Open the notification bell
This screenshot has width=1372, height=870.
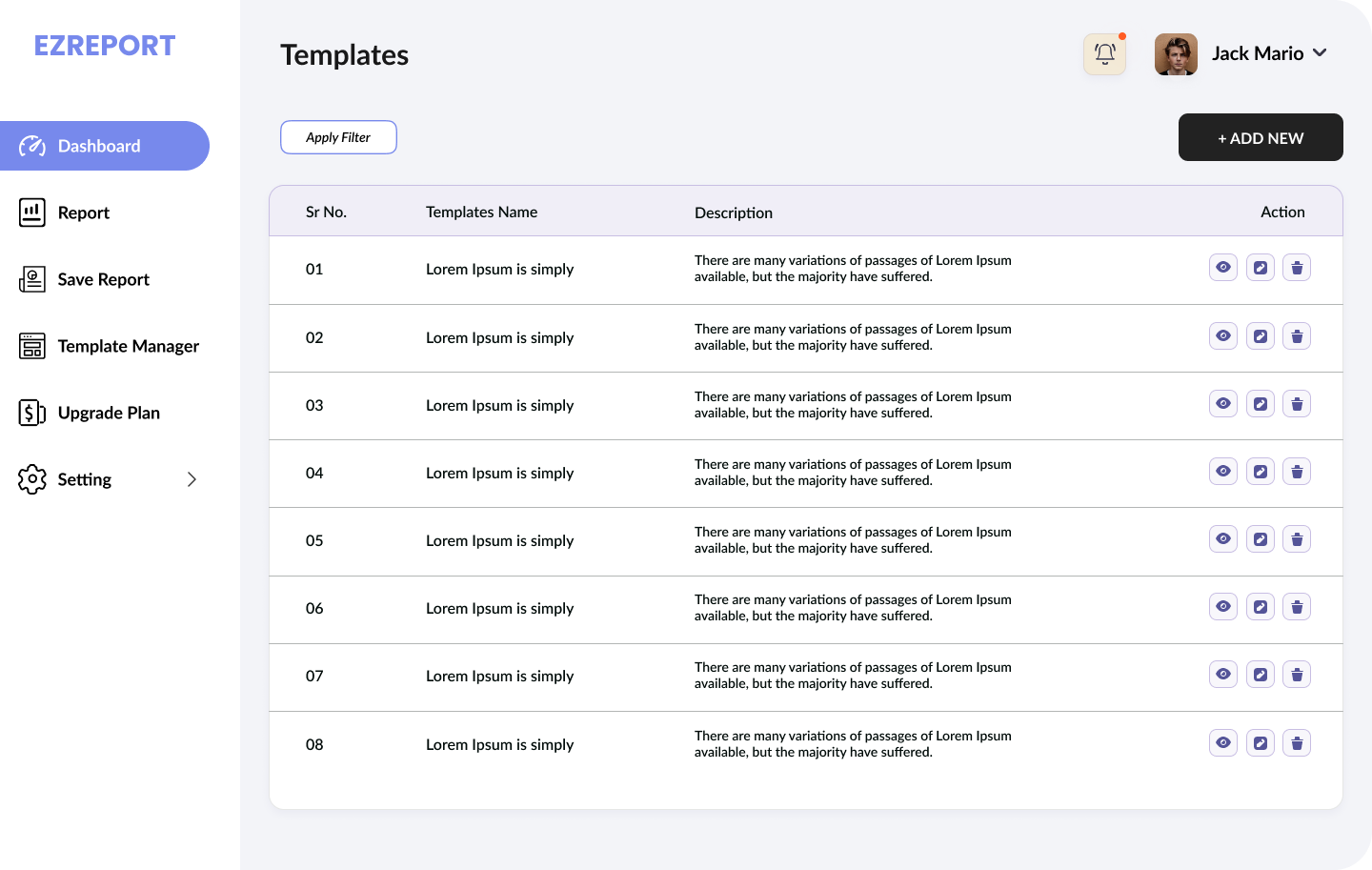click(x=1103, y=53)
